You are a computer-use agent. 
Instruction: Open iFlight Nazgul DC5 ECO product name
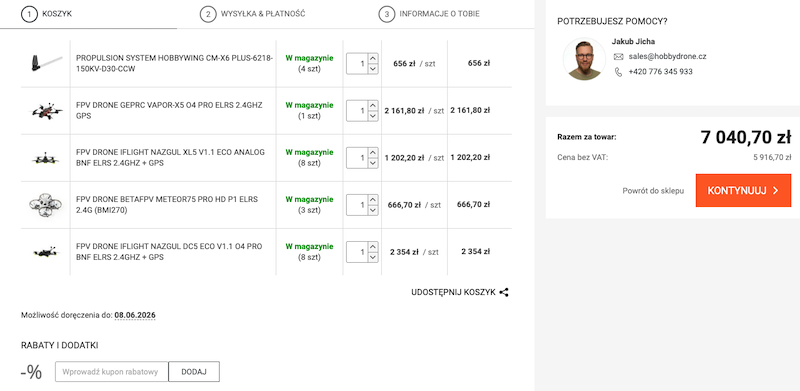pyautogui.click(x=169, y=252)
